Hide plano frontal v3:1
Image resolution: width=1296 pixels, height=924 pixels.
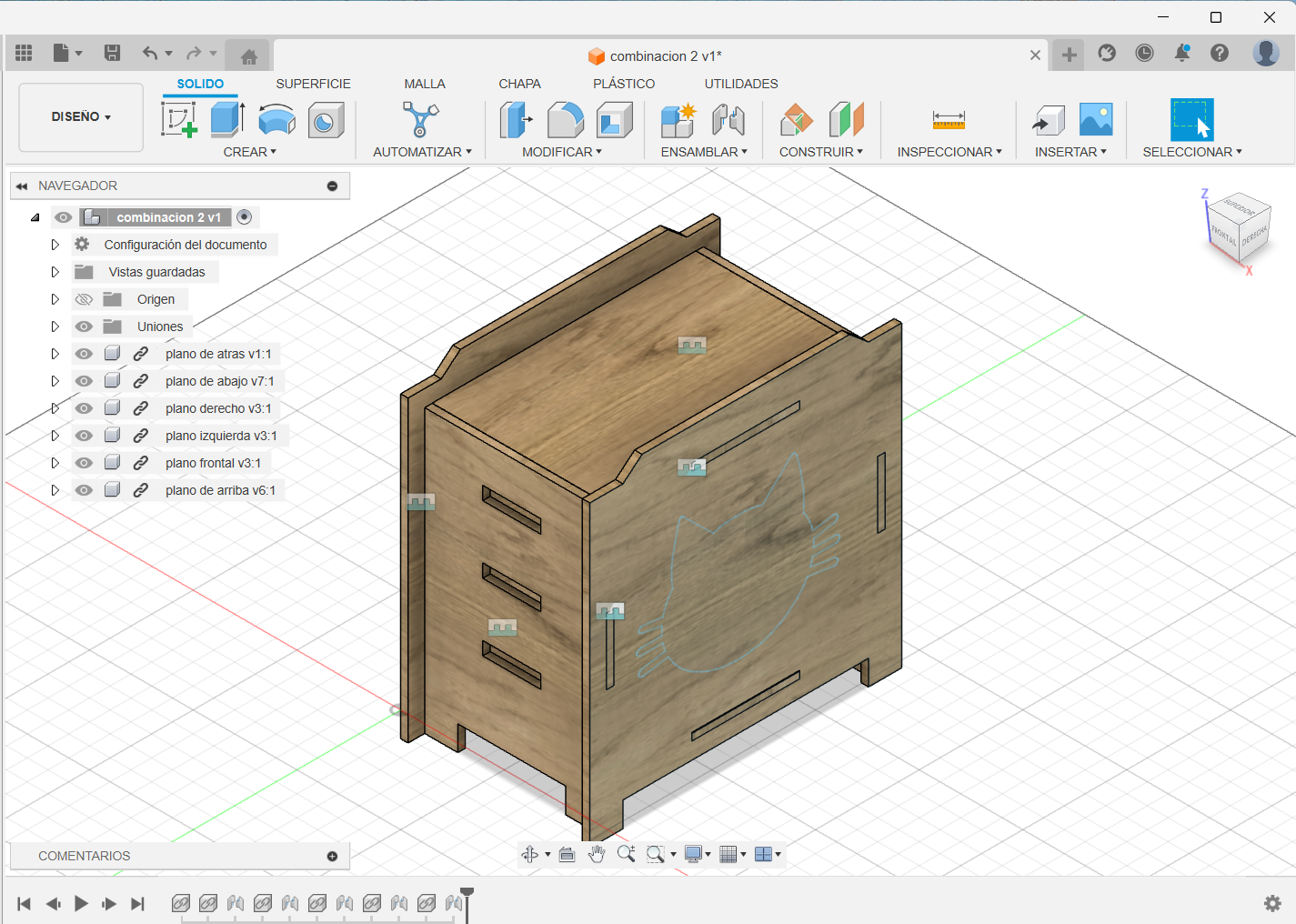[84, 463]
